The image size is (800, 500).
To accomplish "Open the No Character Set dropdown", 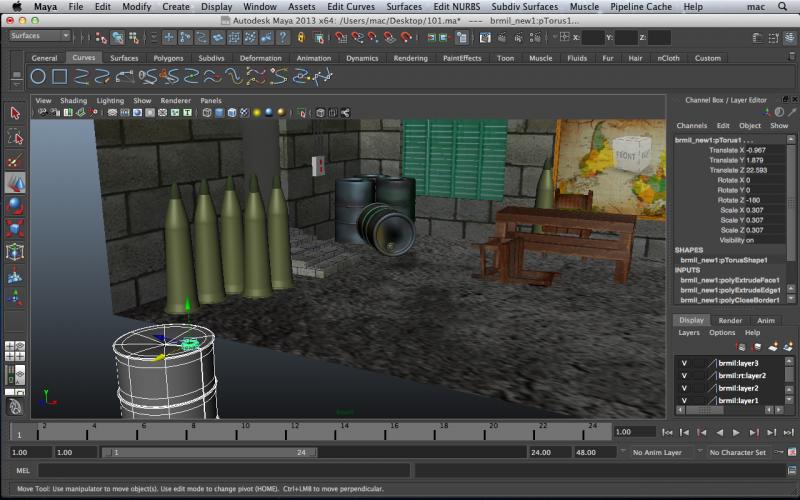I will click(735, 452).
